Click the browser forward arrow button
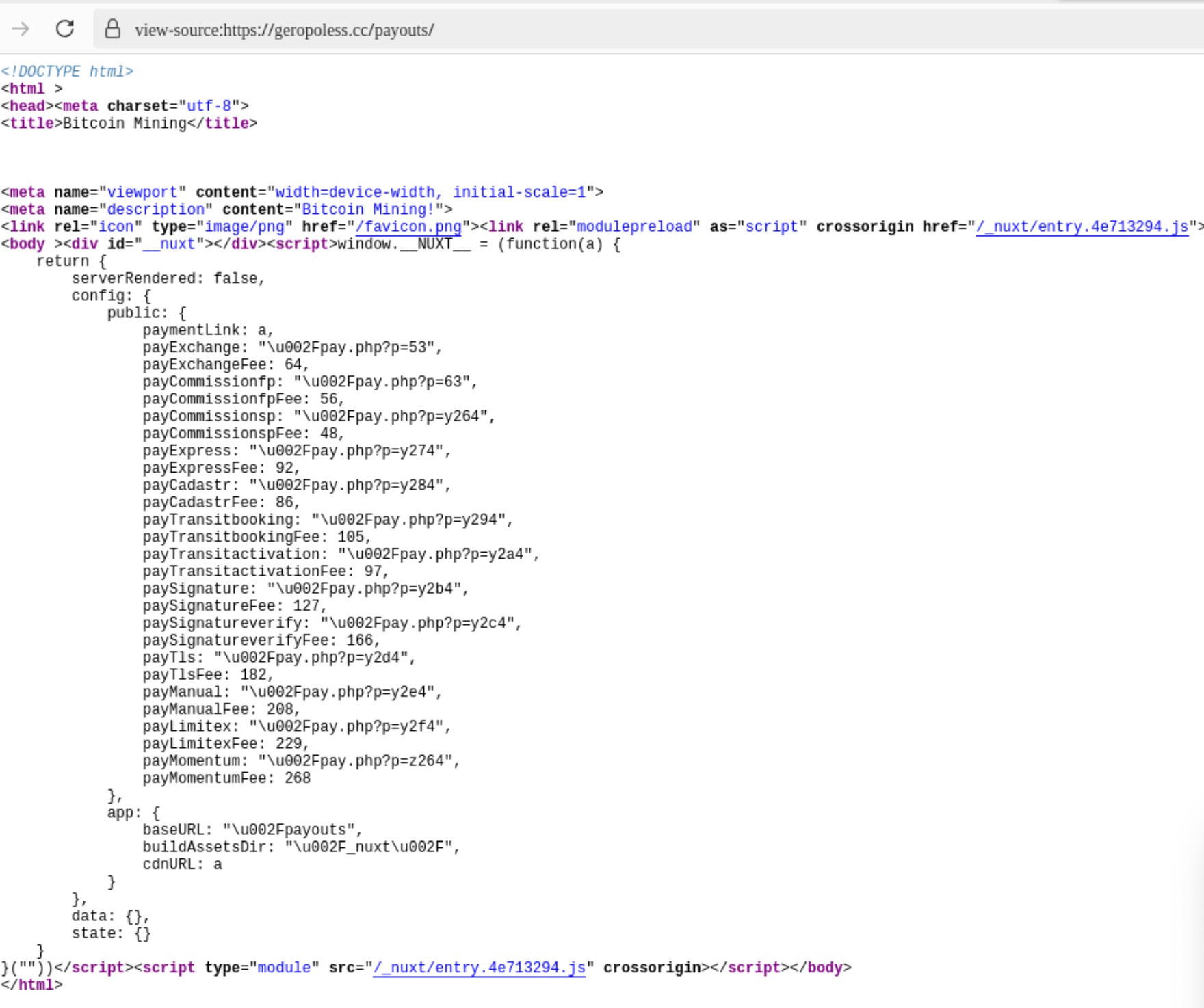 pyautogui.click(x=21, y=29)
